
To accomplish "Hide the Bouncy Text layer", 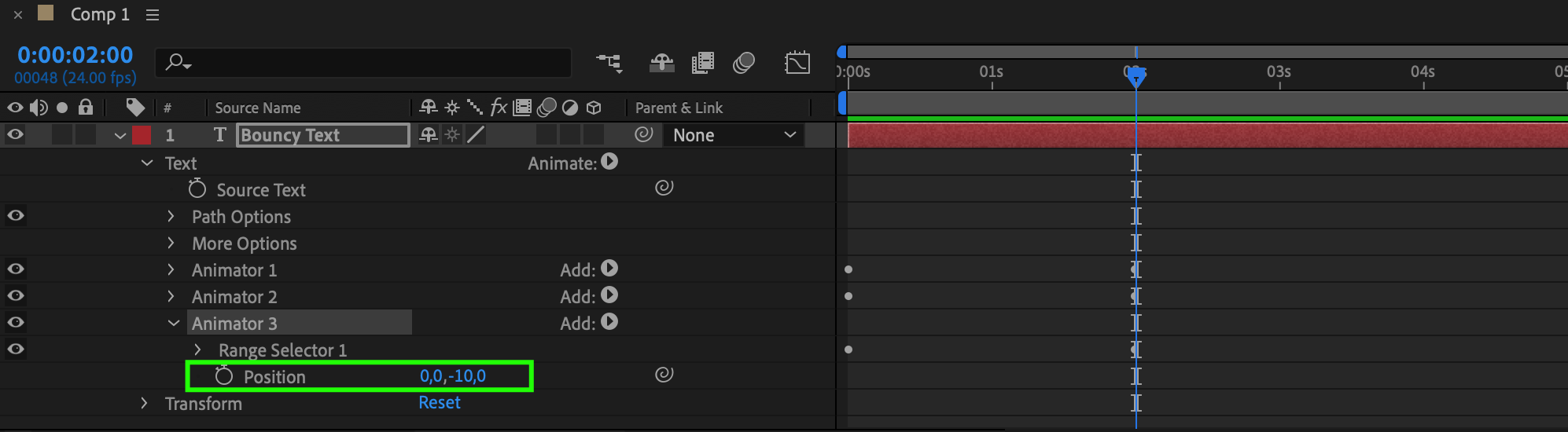I will click(x=15, y=135).
